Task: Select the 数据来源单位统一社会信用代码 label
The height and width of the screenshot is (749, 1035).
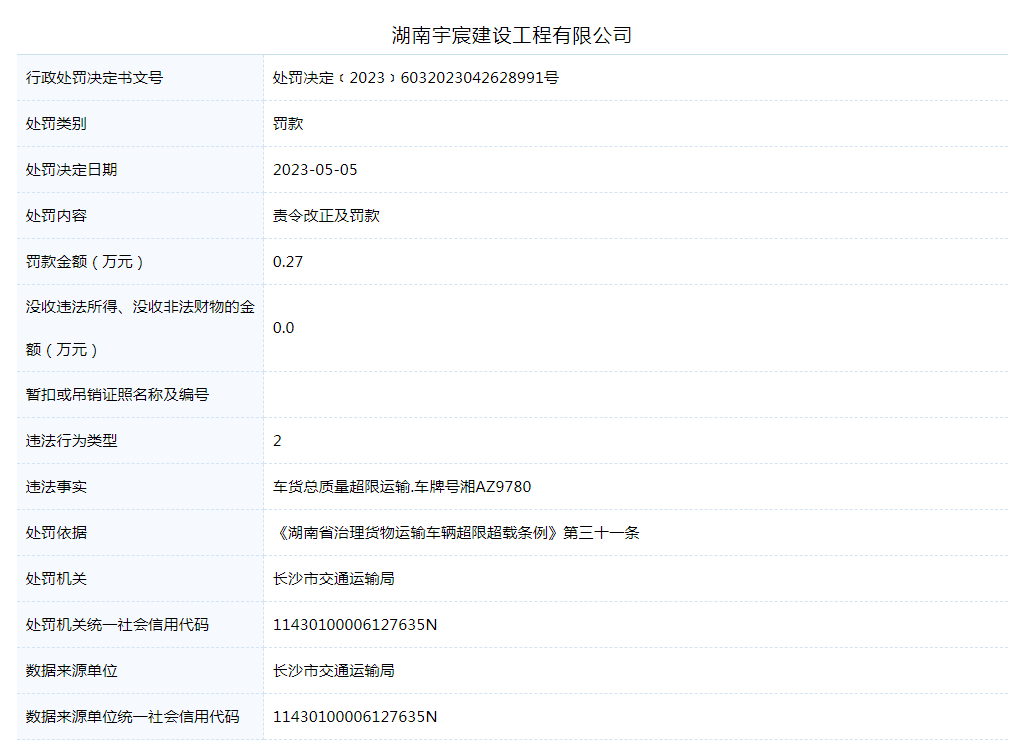Action: point(133,717)
